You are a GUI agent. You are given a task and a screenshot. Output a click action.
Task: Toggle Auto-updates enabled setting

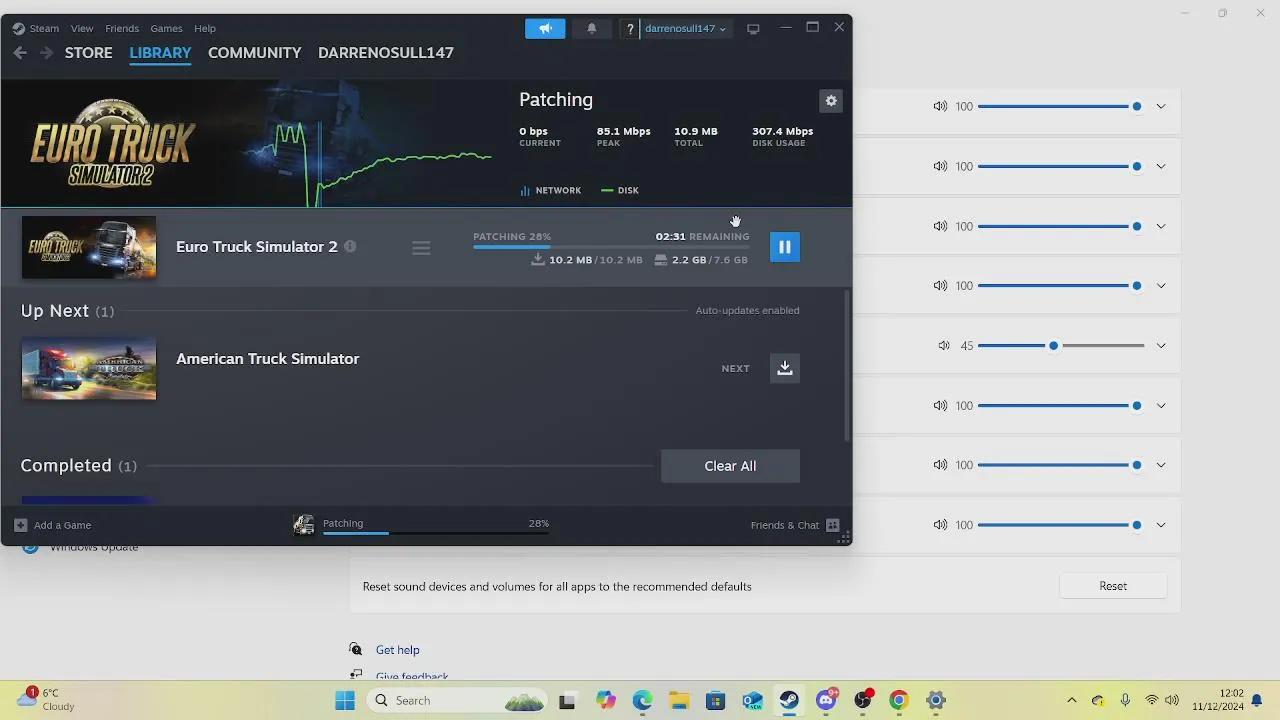[747, 310]
